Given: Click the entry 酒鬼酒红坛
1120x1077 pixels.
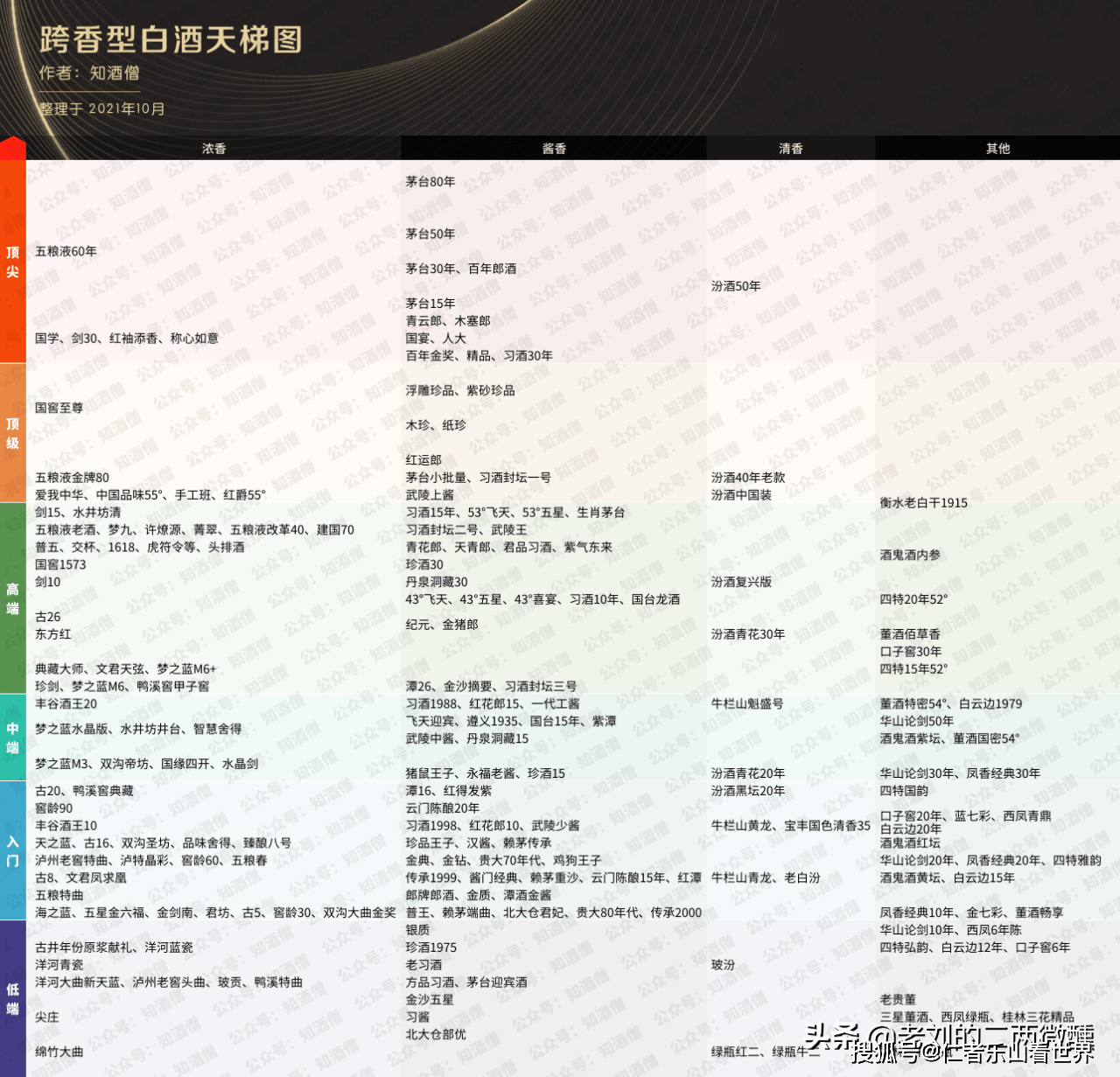Looking at the screenshot, I should (910, 843).
